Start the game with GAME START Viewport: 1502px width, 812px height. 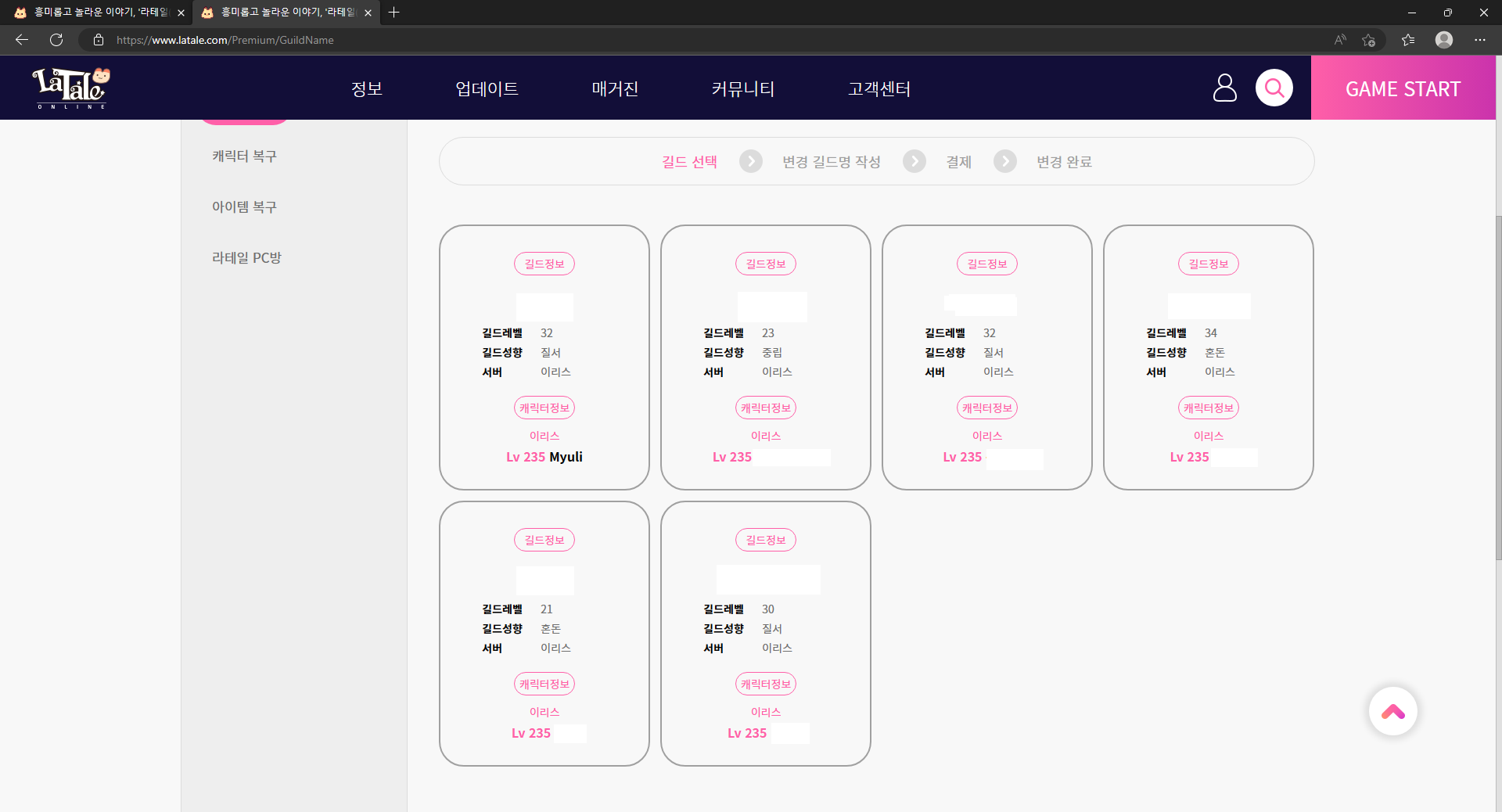coord(1403,88)
